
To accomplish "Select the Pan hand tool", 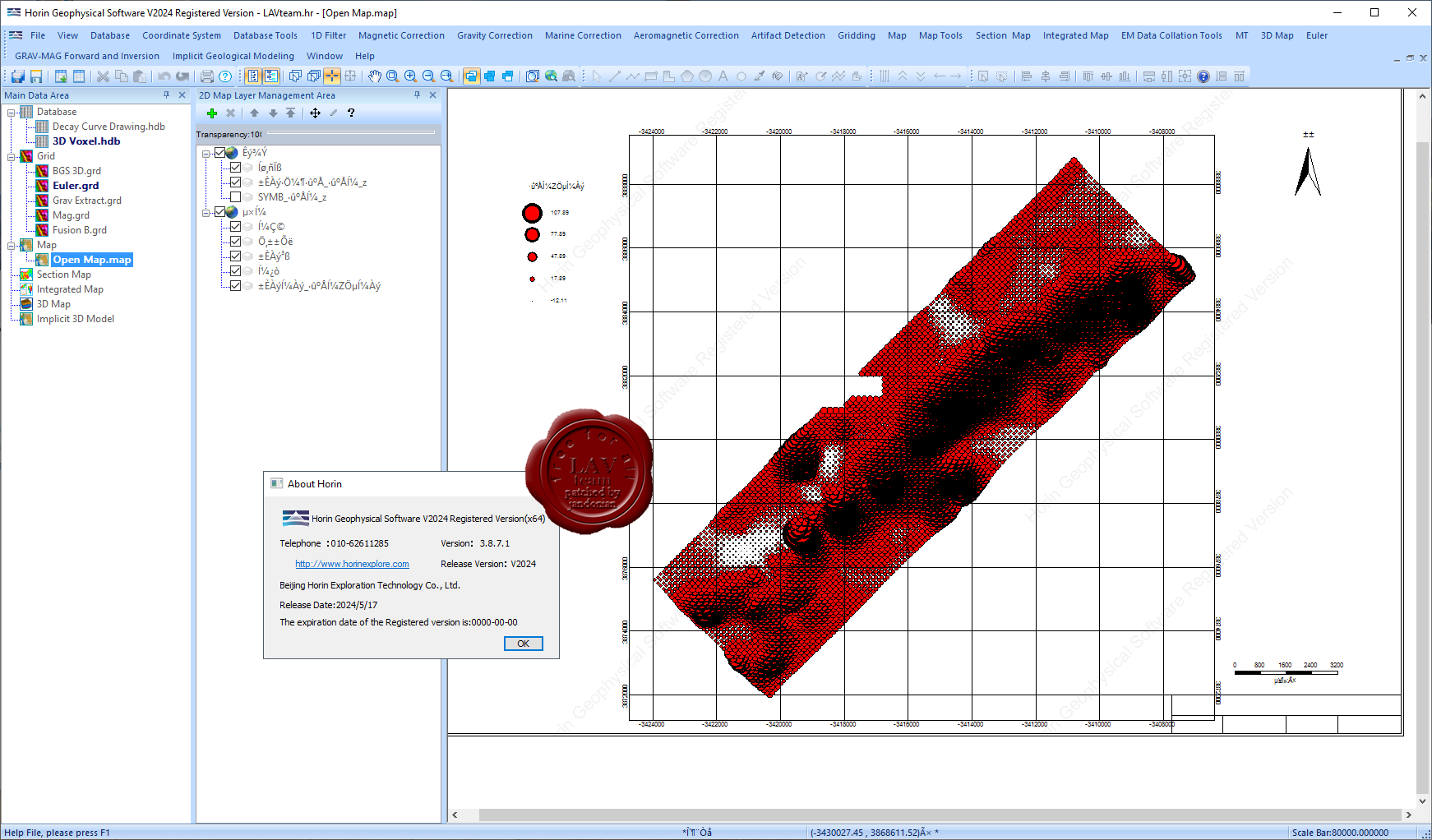I will (375, 76).
